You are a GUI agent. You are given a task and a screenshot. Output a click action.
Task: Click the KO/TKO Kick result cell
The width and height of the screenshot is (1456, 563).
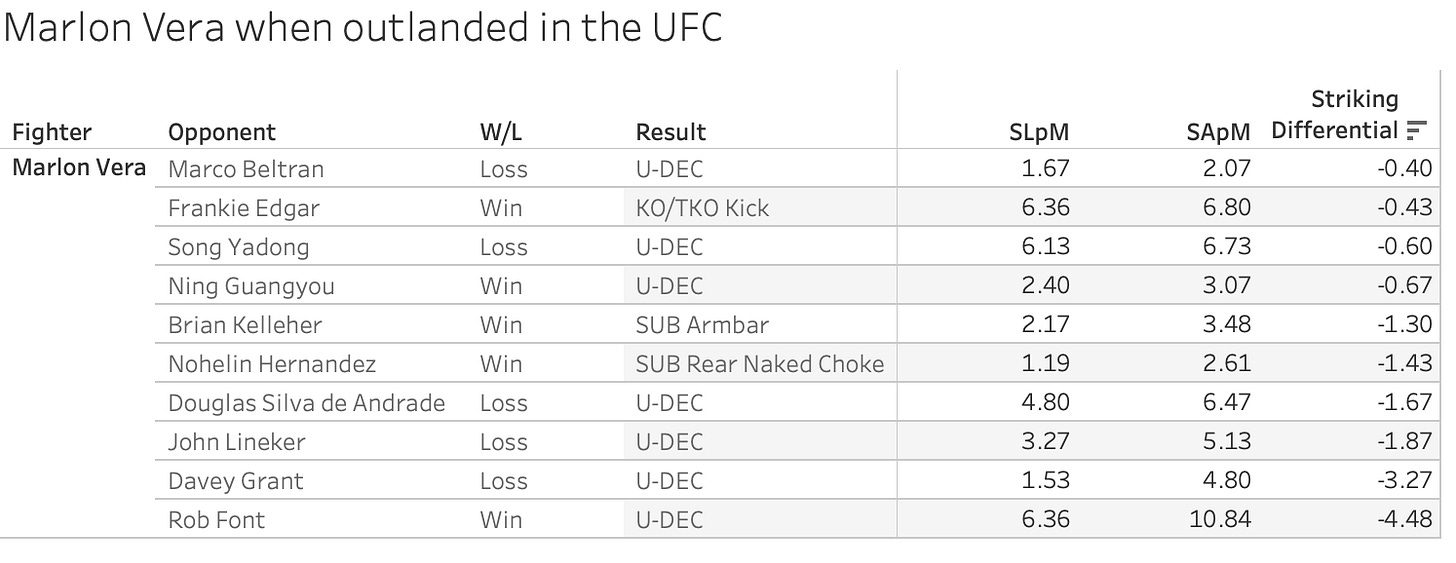coord(702,208)
